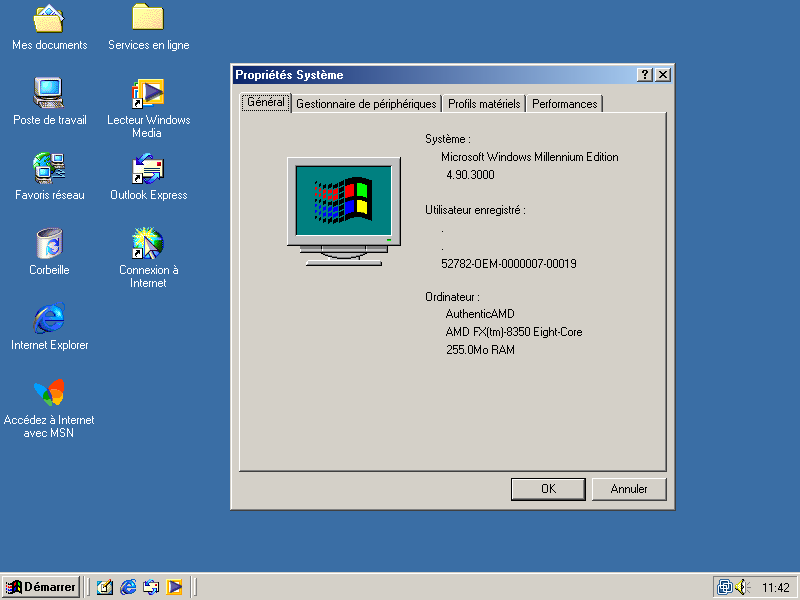The height and width of the screenshot is (600, 800).
Task: Click AMD FX(tm)-8350 Eight-Core text
Action: [514, 332]
